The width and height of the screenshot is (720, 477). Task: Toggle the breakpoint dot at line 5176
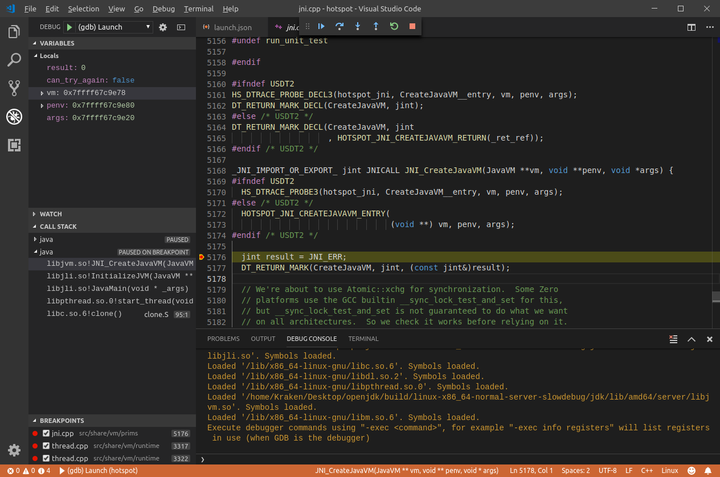[201, 257]
